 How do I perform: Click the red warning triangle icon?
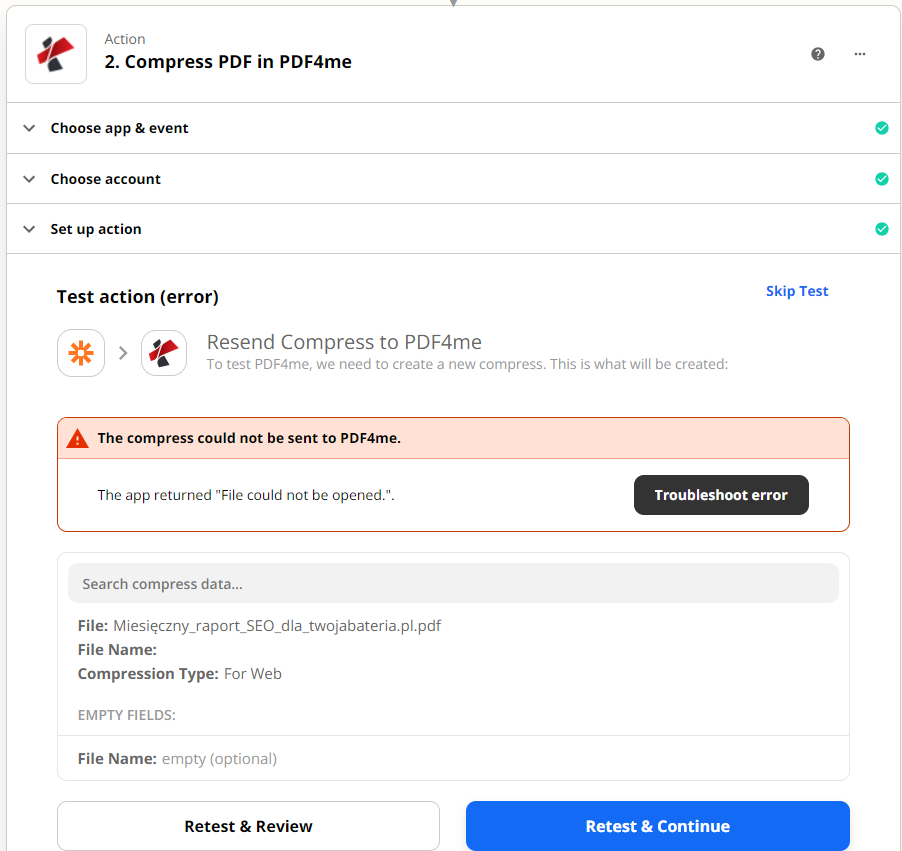coord(78,438)
